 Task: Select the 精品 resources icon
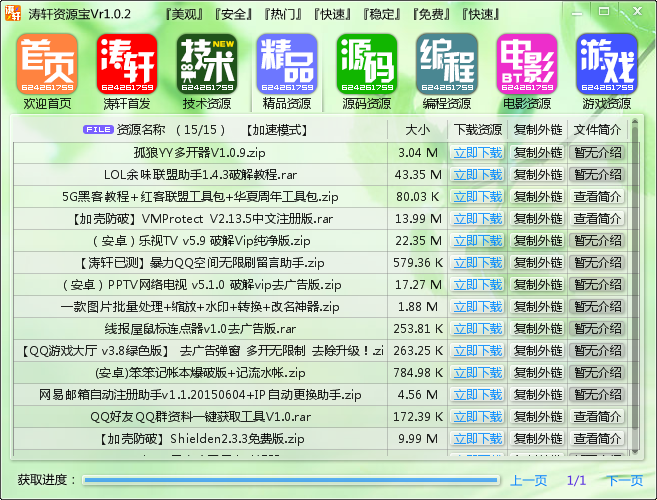click(287, 63)
